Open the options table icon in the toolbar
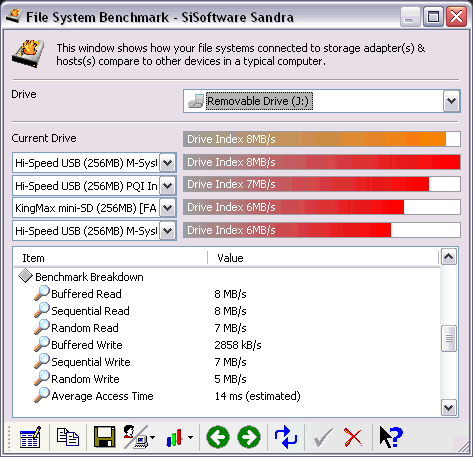This screenshot has height=457, width=473. pyautogui.click(x=30, y=437)
